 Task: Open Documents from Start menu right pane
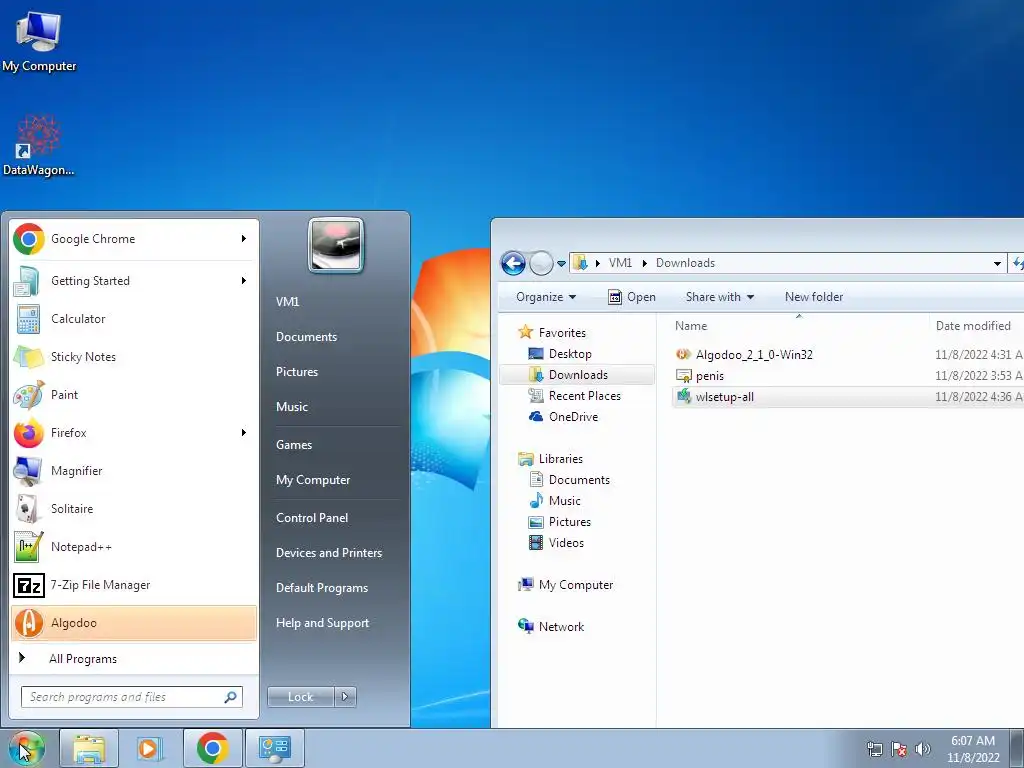point(306,337)
